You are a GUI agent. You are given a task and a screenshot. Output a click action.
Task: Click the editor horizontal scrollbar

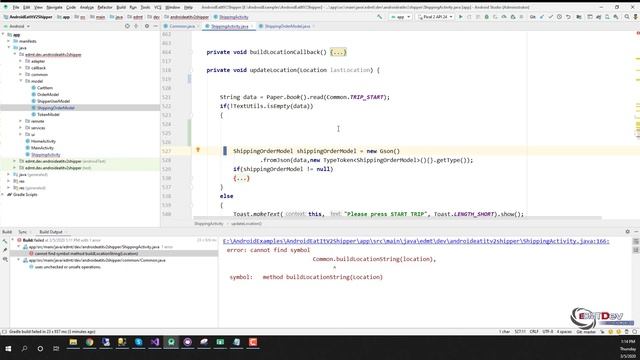398,218
